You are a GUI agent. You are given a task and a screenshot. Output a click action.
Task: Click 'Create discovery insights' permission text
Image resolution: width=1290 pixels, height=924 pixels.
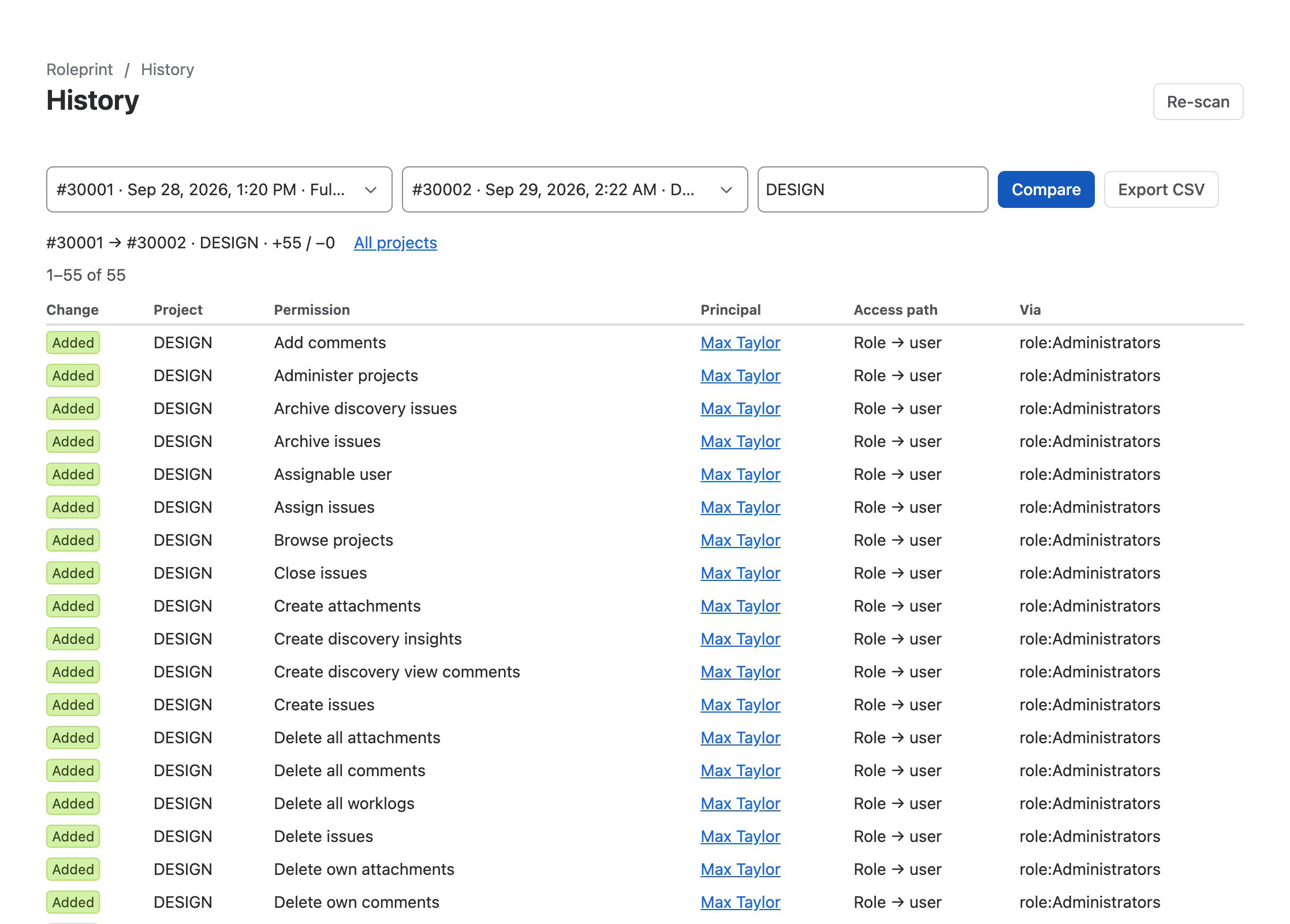point(368,639)
